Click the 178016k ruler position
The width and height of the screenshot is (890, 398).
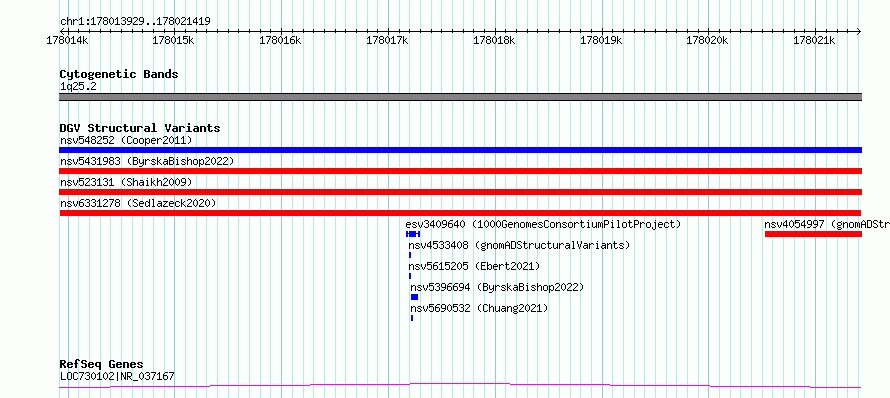point(280,41)
